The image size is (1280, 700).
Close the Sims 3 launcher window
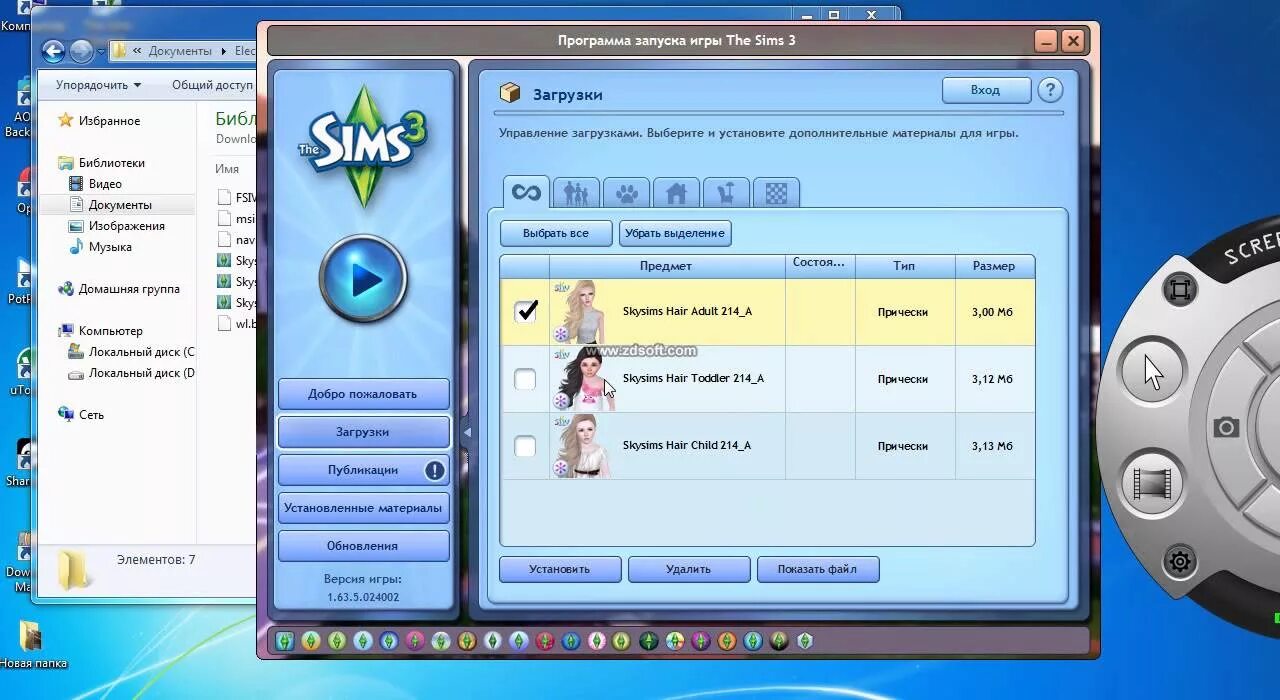point(1073,41)
